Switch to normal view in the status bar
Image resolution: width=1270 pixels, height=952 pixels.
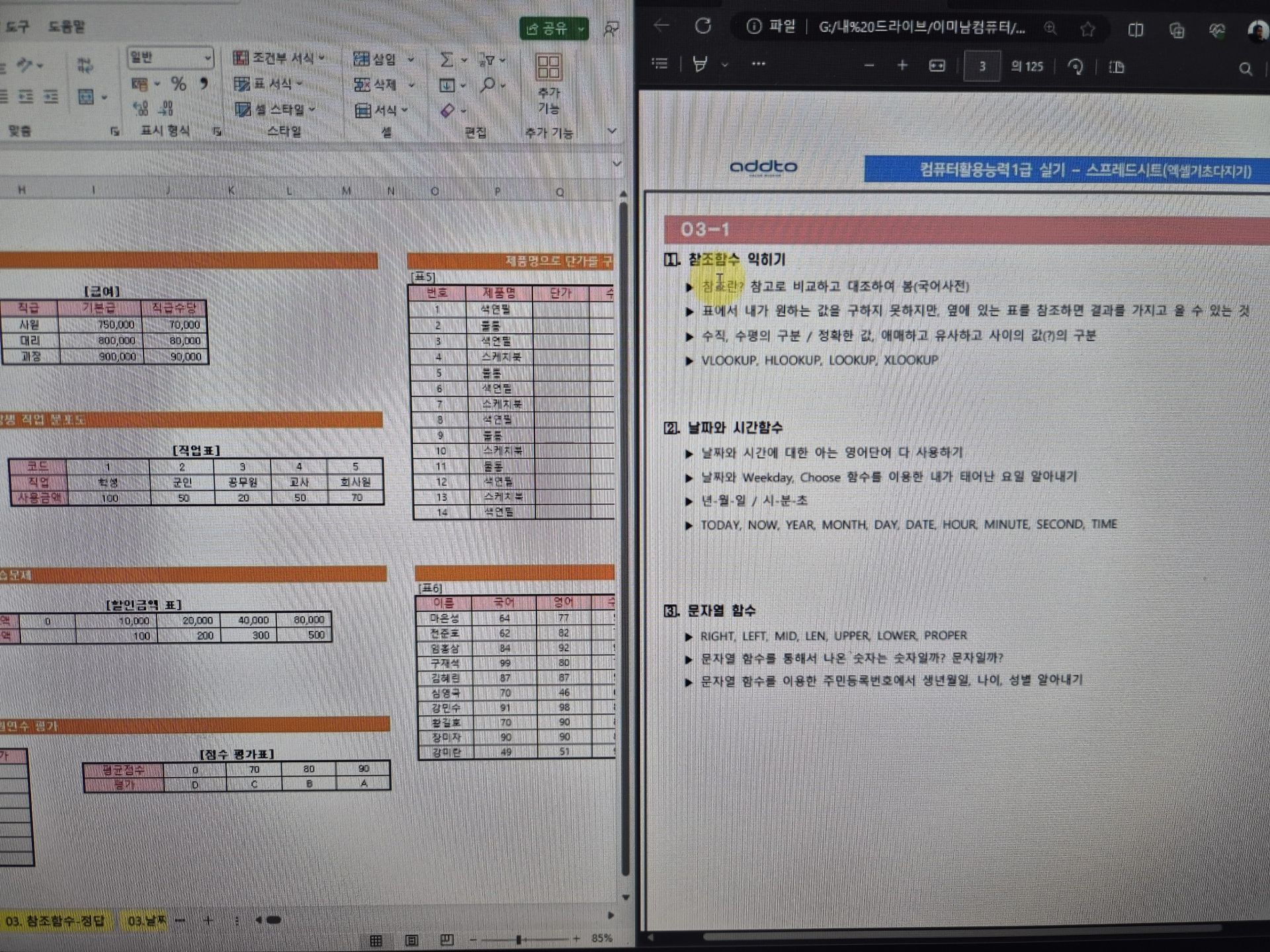point(376,939)
